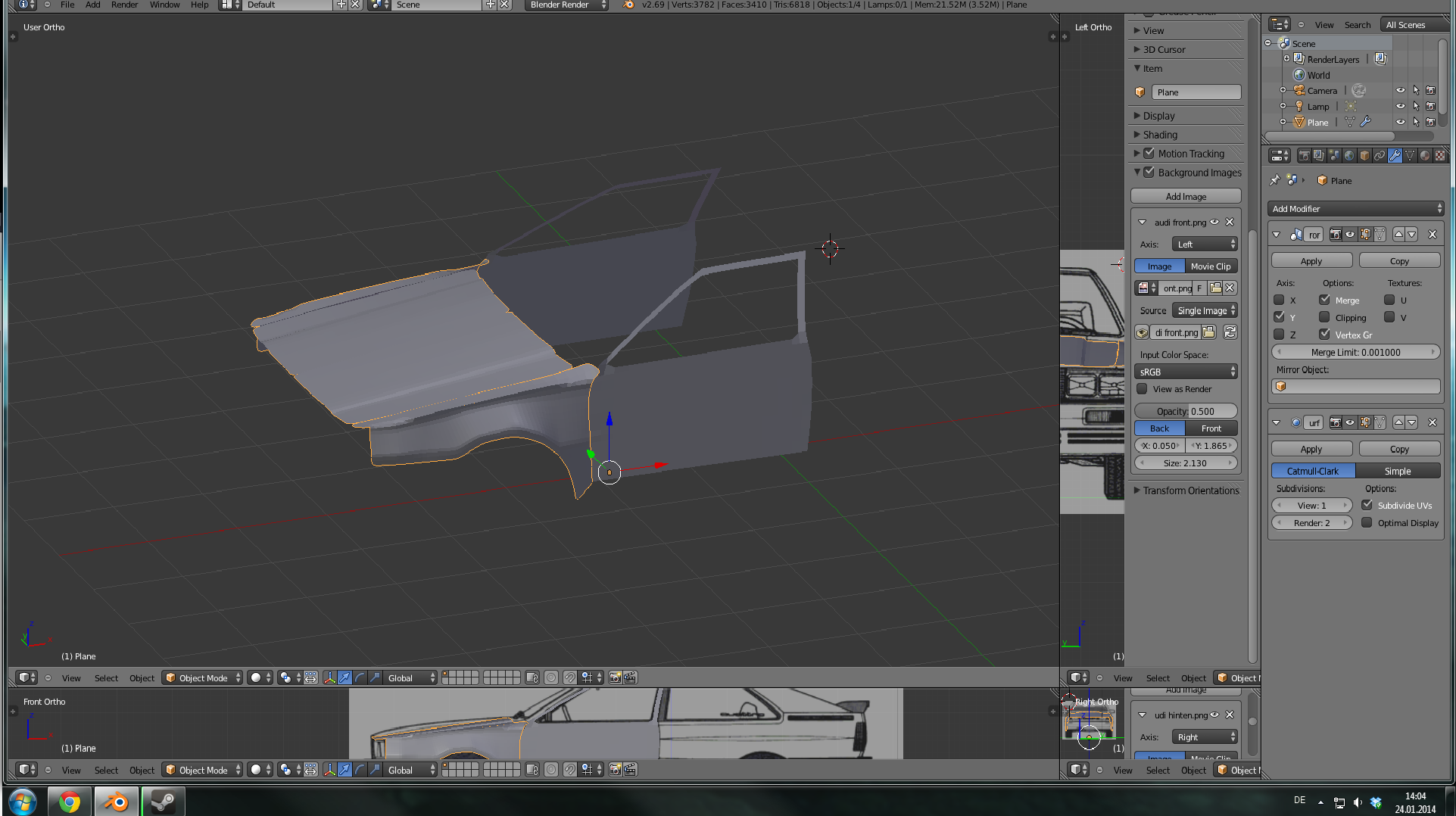Expand the 3D Cursor panel
This screenshot has width=1456, height=816.
[1164, 49]
